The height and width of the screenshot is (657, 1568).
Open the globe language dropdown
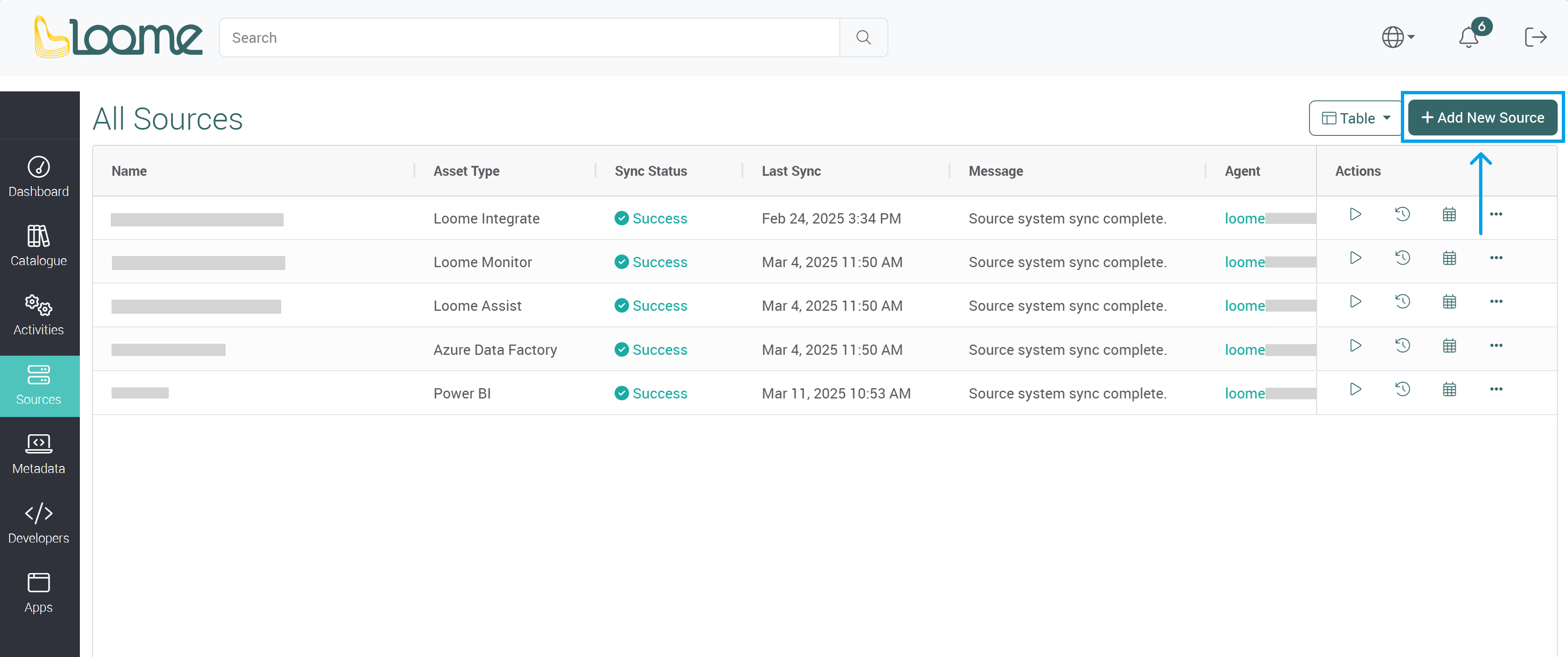click(x=1398, y=37)
